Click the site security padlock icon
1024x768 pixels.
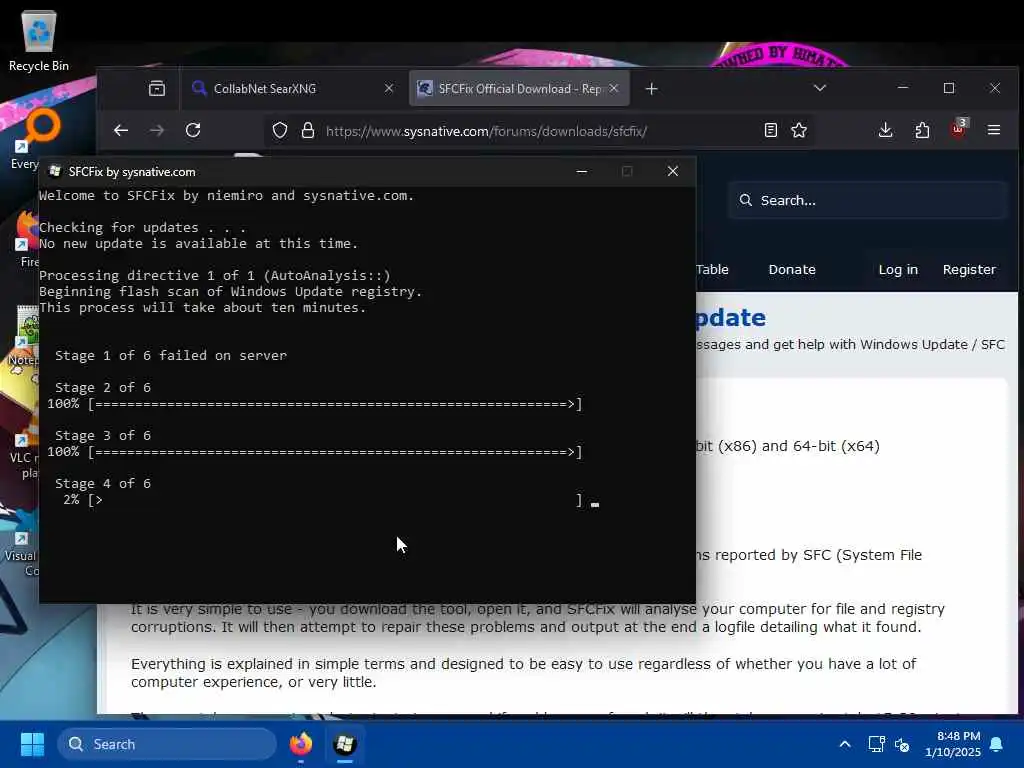(x=308, y=131)
